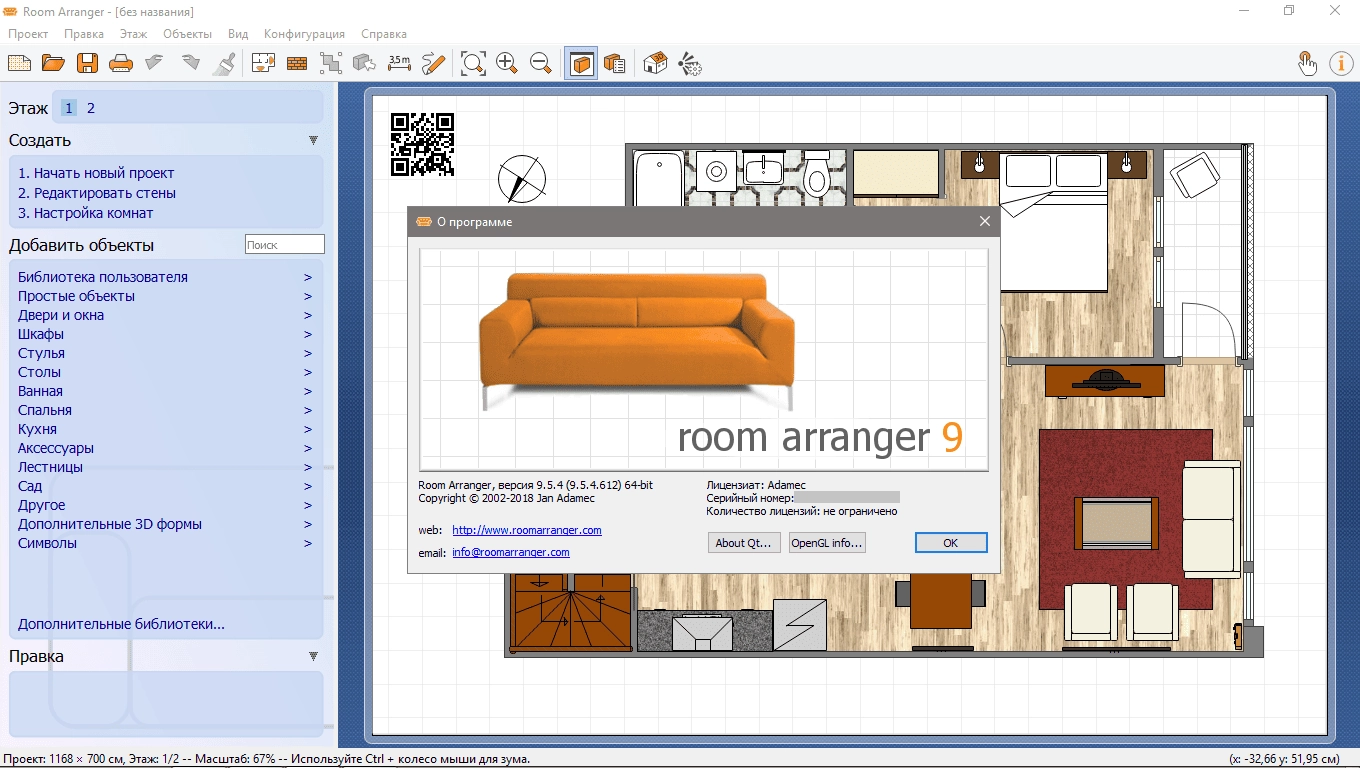The image size is (1360, 768).
Task: Click the render settings gear icon
Action: point(689,63)
